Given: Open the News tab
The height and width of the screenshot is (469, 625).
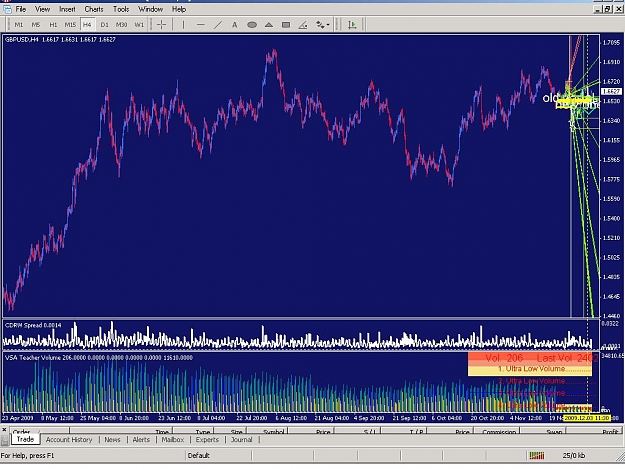Looking at the screenshot, I should 112,440.
